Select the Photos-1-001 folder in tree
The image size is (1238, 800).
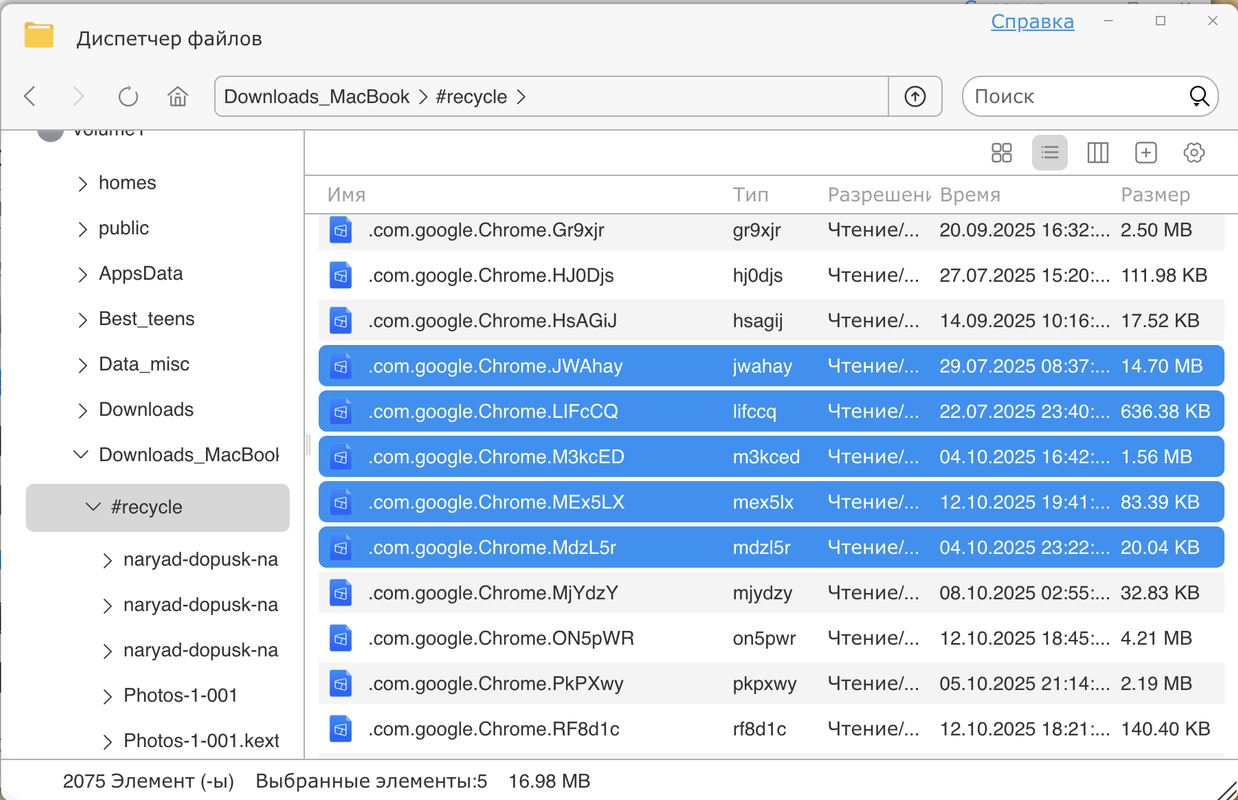coord(180,696)
